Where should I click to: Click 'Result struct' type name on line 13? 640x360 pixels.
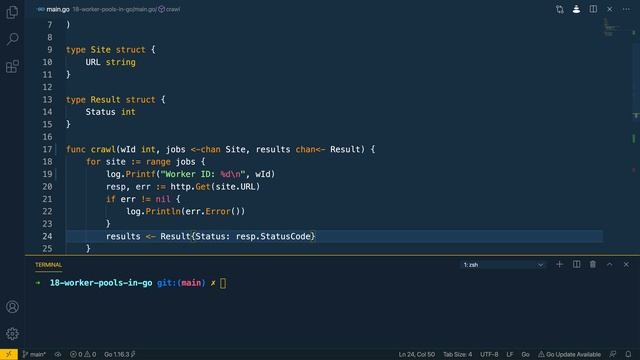coord(123,100)
